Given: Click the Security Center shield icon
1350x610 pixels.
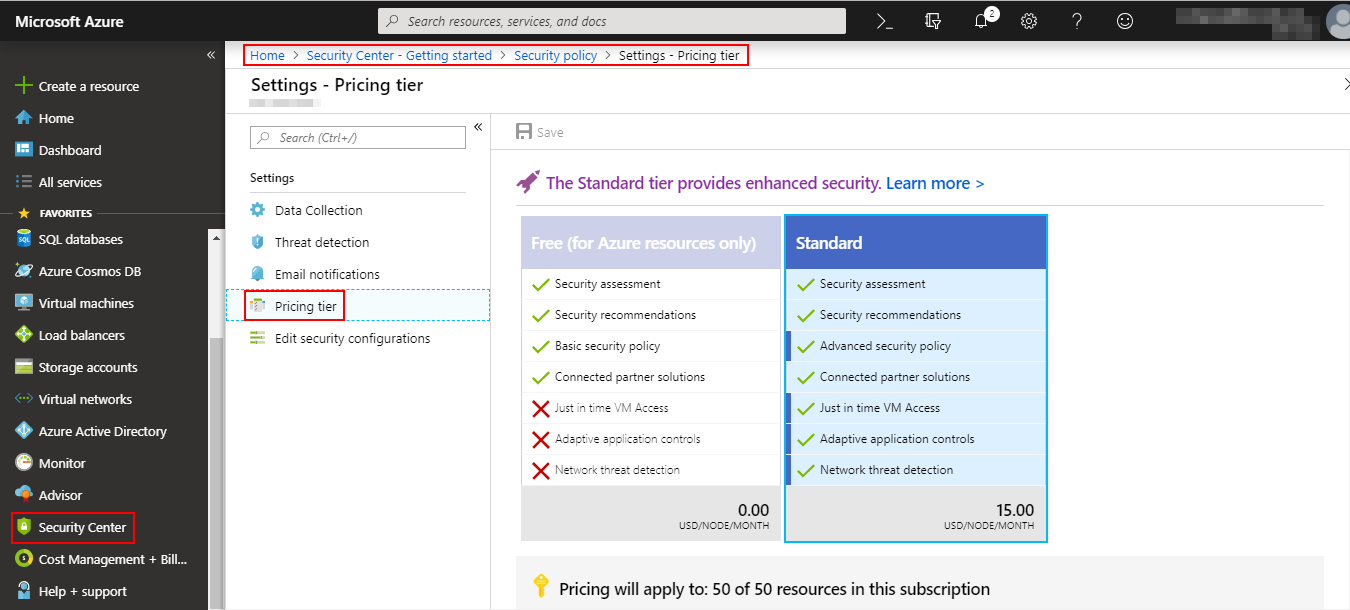Looking at the screenshot, I should [x=24, y=527].
